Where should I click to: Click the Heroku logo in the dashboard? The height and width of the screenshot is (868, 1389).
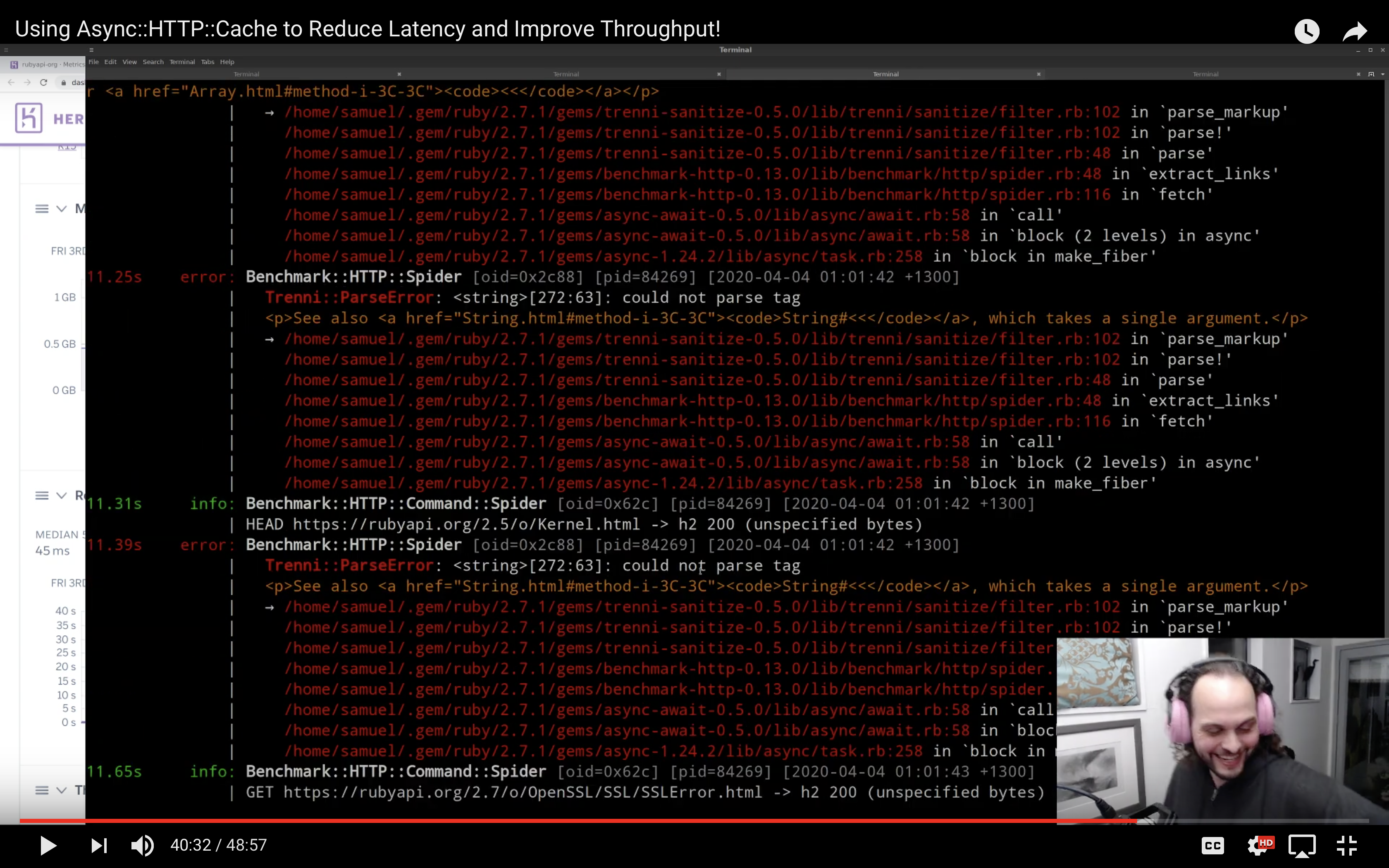[28, 118]
